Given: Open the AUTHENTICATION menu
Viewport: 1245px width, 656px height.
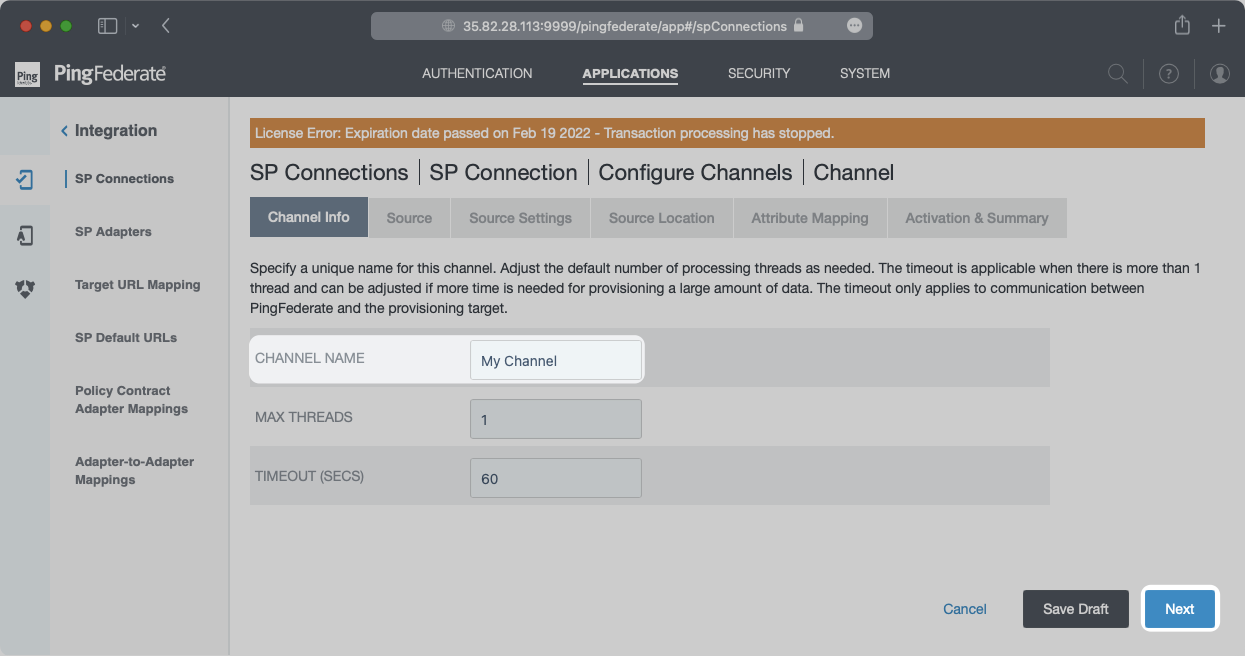Looking at the screenshot, I should 477,74.
